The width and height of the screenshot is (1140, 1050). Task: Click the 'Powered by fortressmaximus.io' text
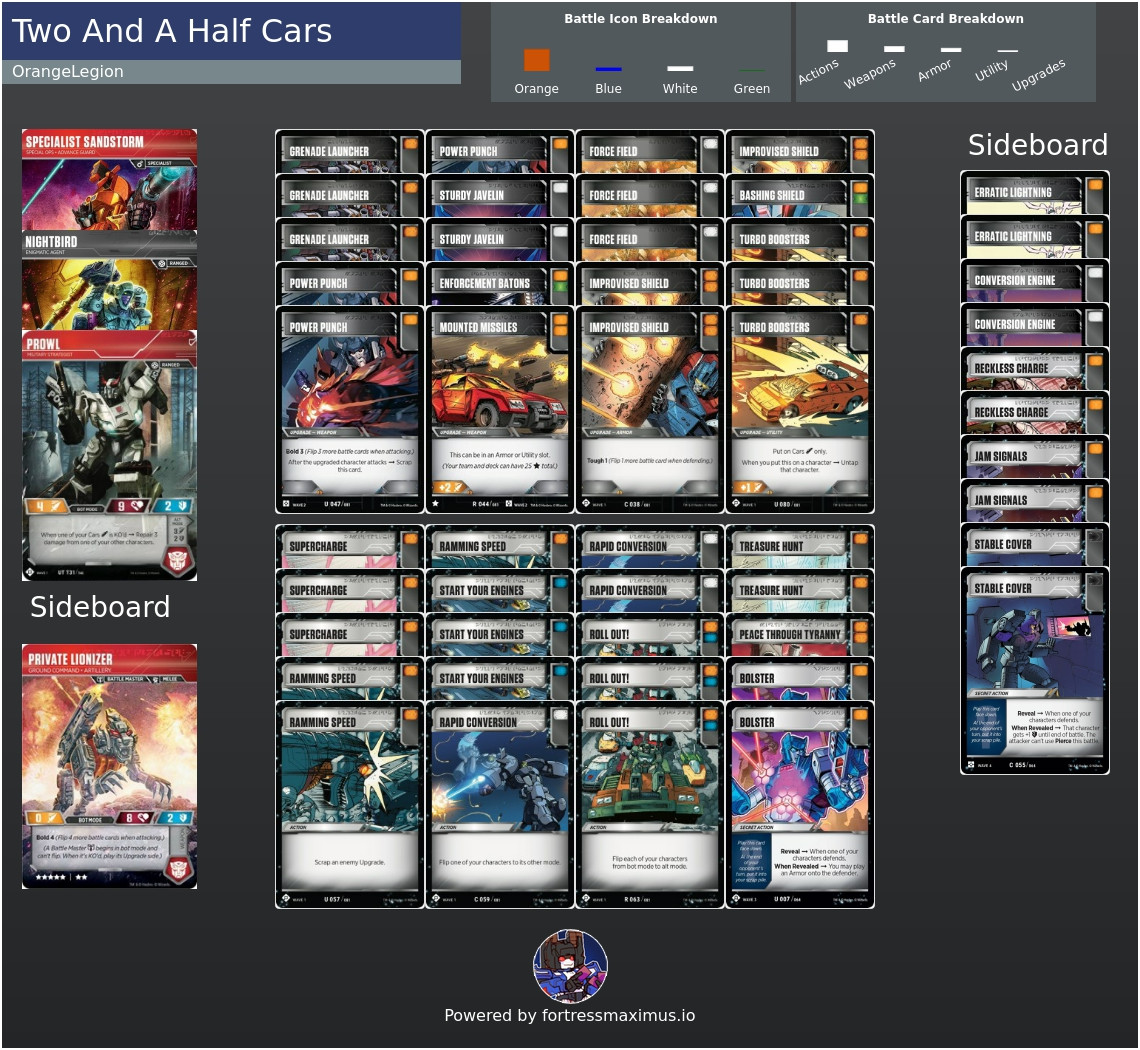570,1015
